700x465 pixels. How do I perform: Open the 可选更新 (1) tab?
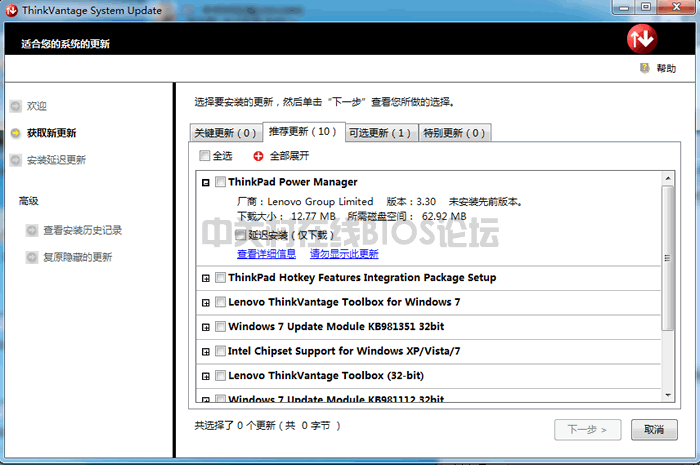381,133
